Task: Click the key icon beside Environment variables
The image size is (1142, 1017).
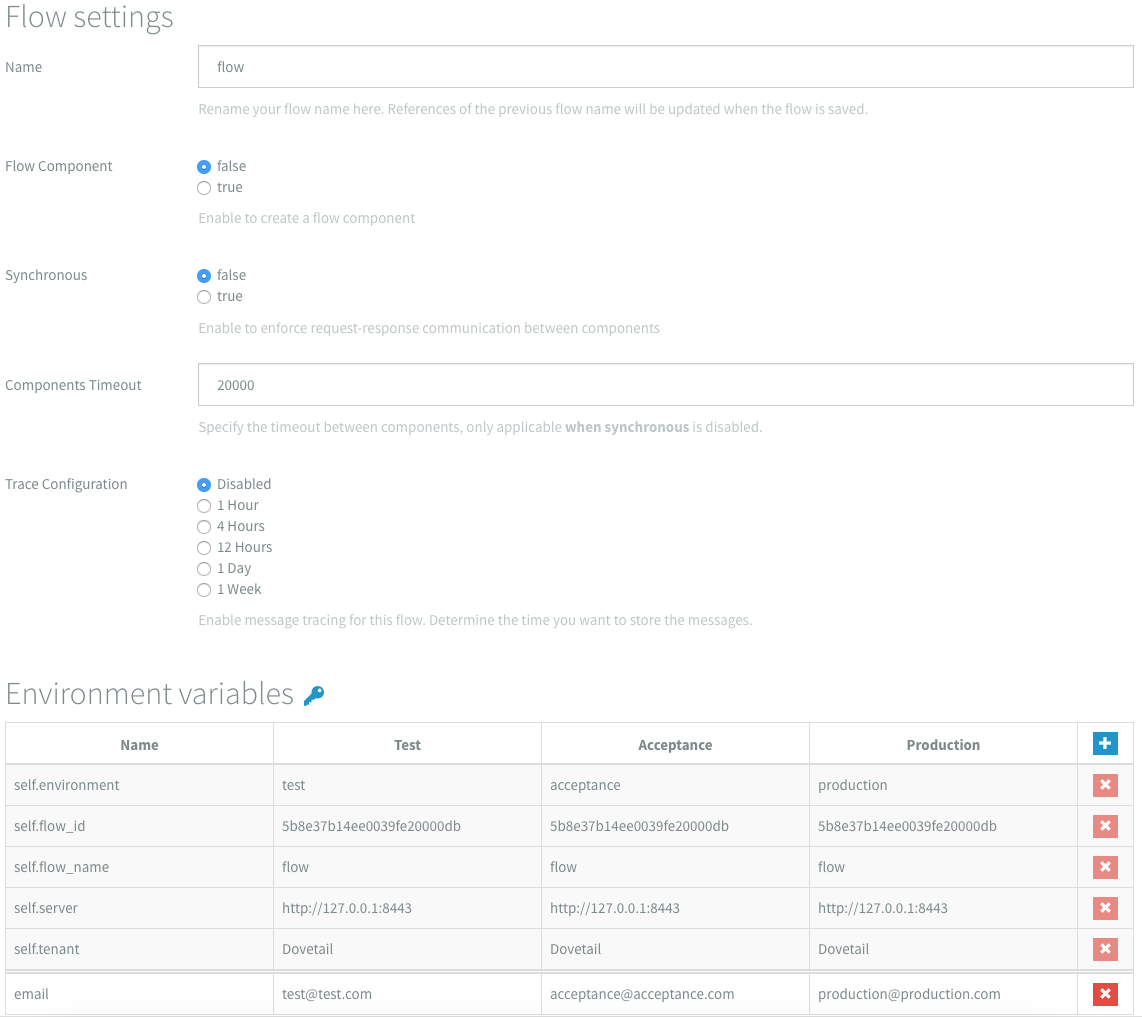Action: [314, 696]
